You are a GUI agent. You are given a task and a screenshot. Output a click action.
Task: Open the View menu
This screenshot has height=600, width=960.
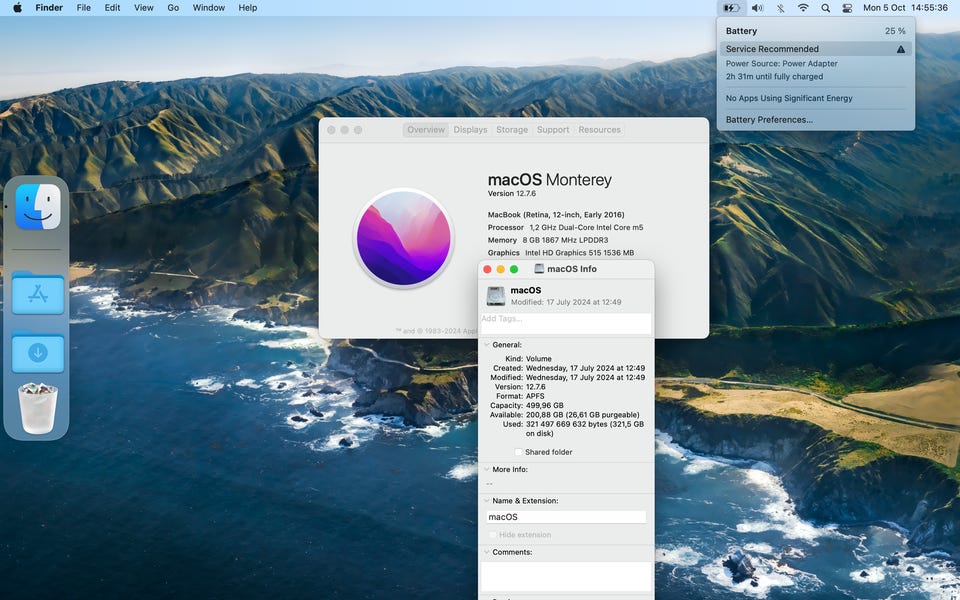point(144,8)
